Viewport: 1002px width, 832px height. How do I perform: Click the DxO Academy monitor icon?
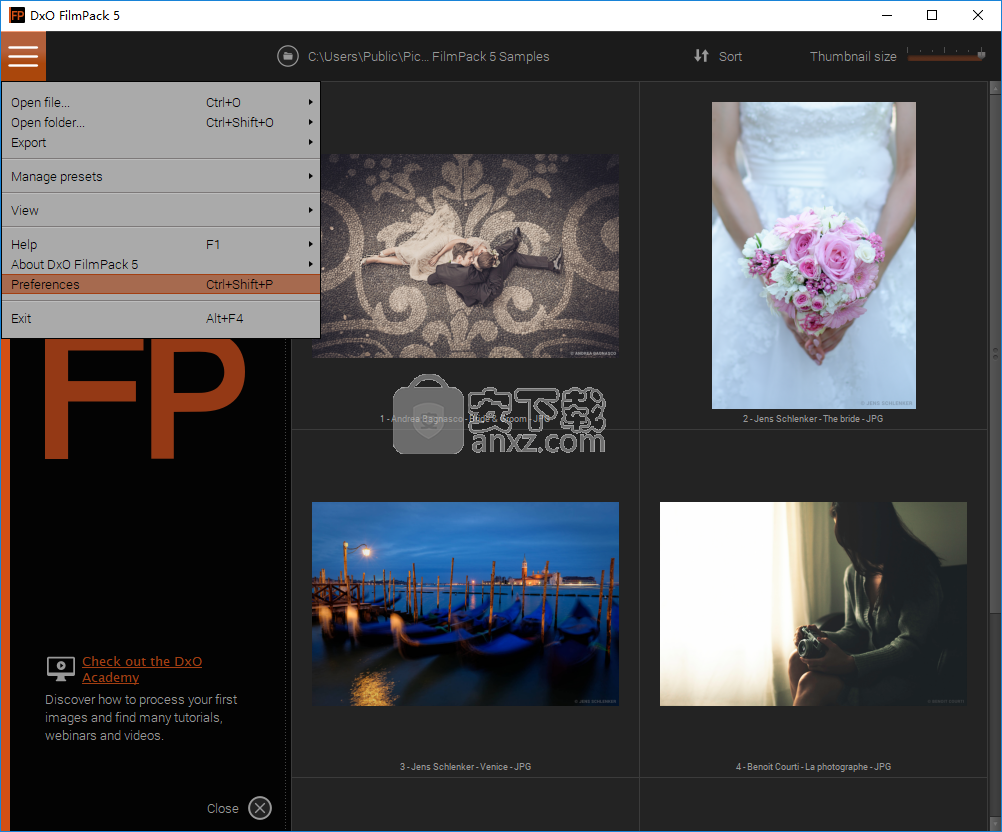pyautogui.click(x=61, y=668)
